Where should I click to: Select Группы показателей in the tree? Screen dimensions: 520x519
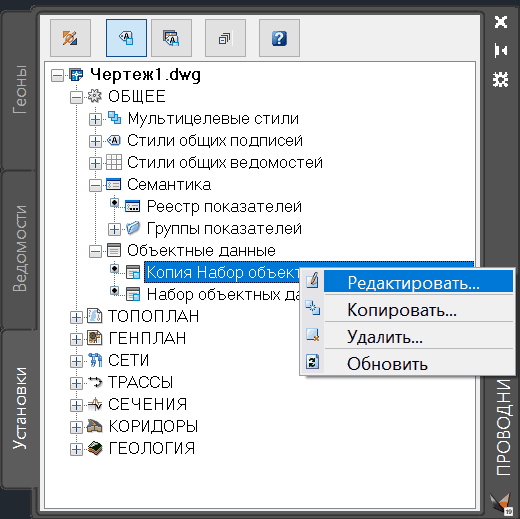pos(224,229)
